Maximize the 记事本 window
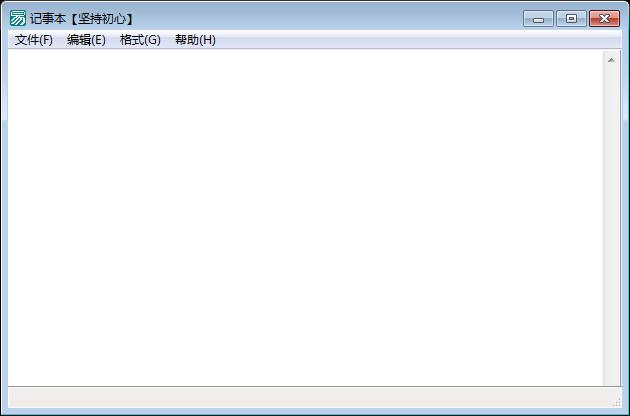630x416 pixels. pyautogui.click(x=571, y=19)
